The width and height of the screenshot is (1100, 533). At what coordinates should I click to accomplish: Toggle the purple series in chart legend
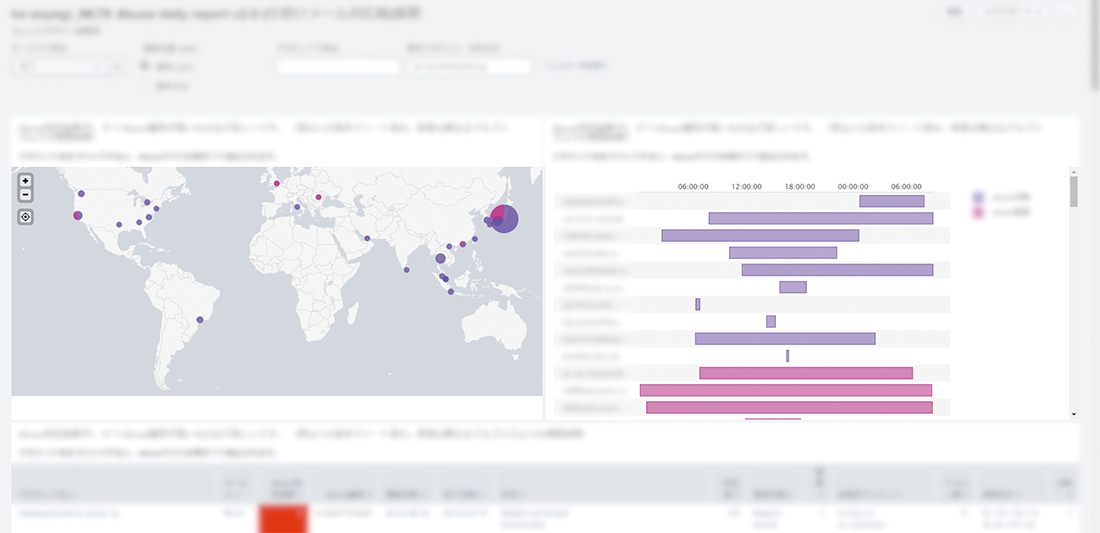click(x=979, y=198)
